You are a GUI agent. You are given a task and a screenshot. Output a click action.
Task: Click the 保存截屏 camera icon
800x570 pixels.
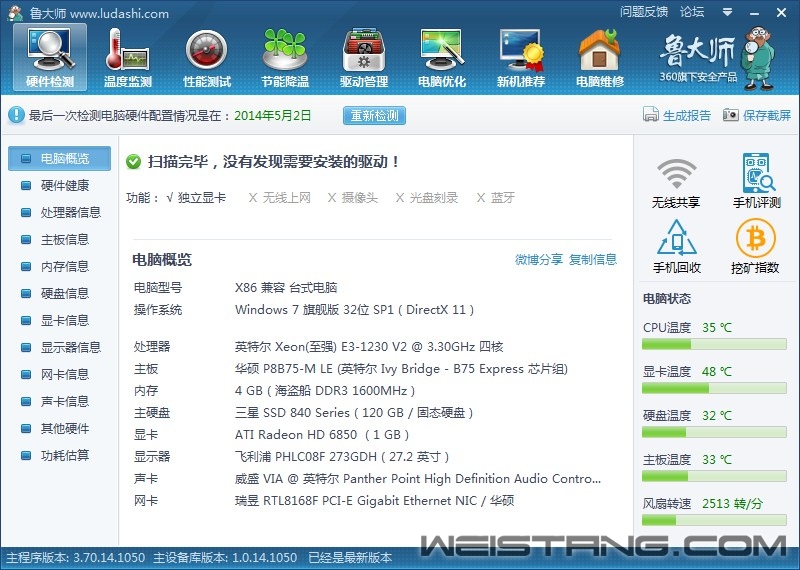tap(730, 115)
